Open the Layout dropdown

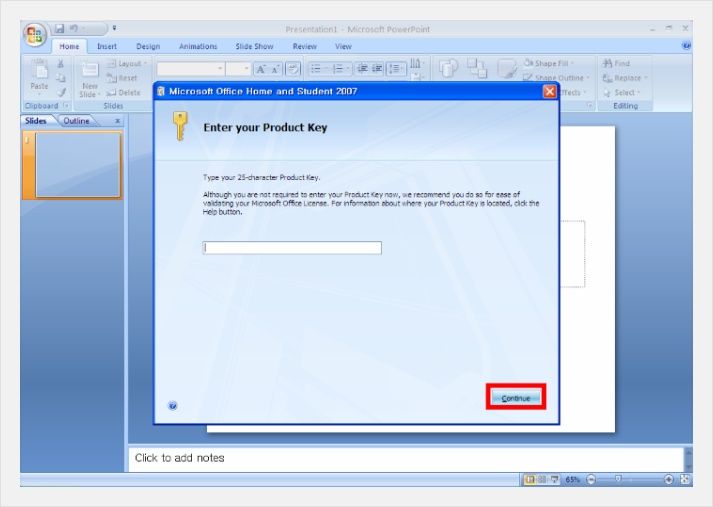127,64
